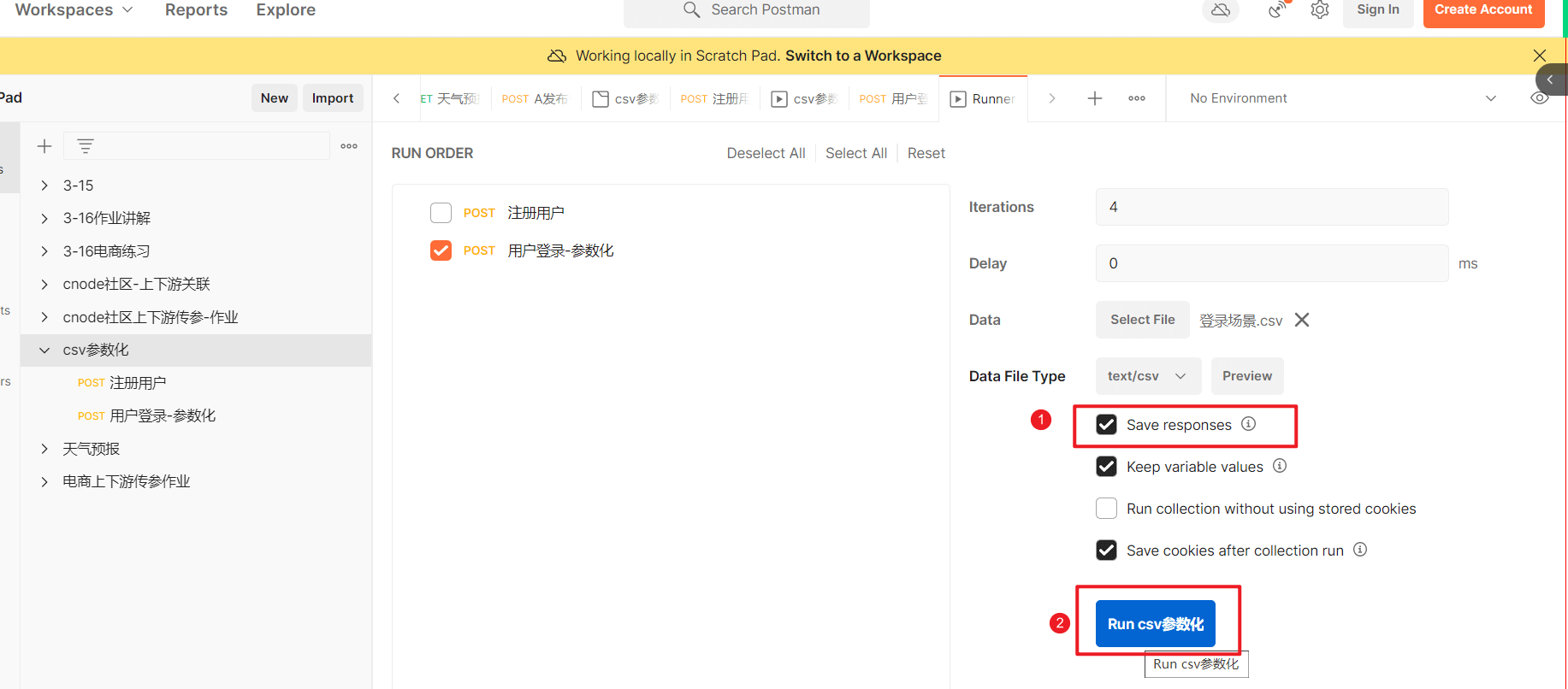Close the Scratch Pad yellow banner

(1540, 56)
